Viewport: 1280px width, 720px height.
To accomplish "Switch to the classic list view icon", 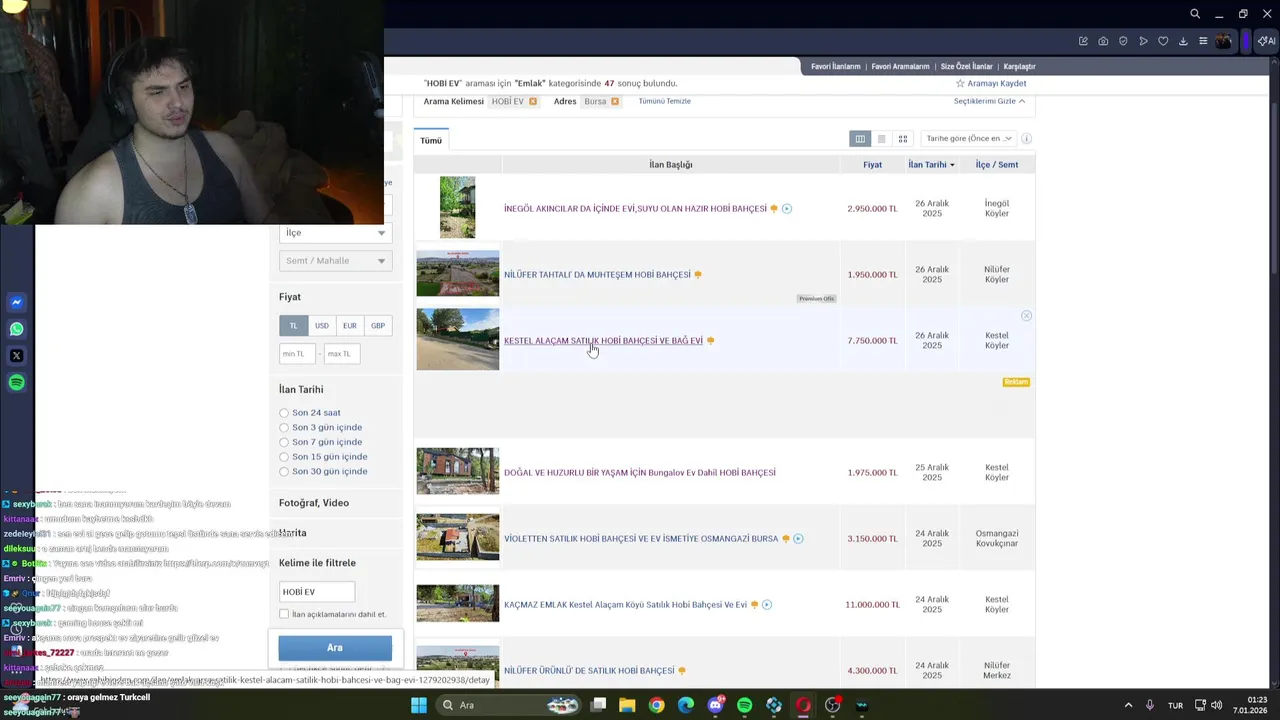I will [x=881, y=139].
